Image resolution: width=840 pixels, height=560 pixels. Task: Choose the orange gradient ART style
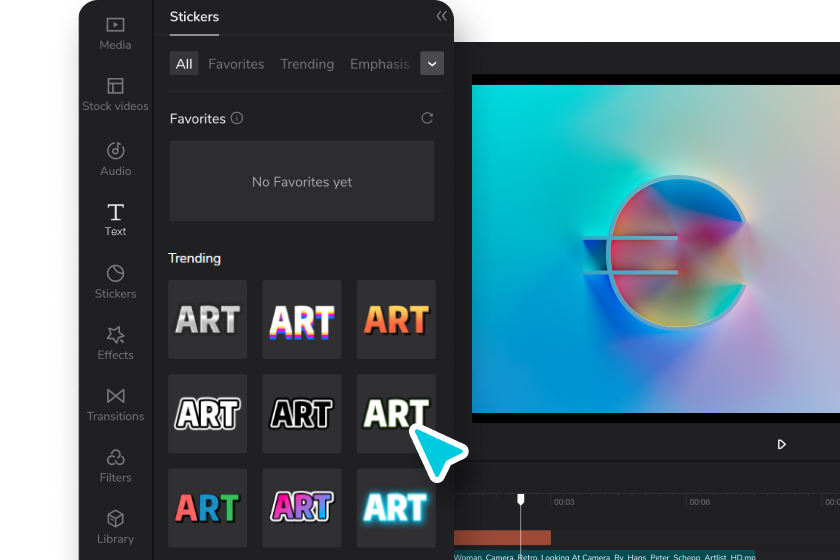pyautogui.click(x=396, y=319)
